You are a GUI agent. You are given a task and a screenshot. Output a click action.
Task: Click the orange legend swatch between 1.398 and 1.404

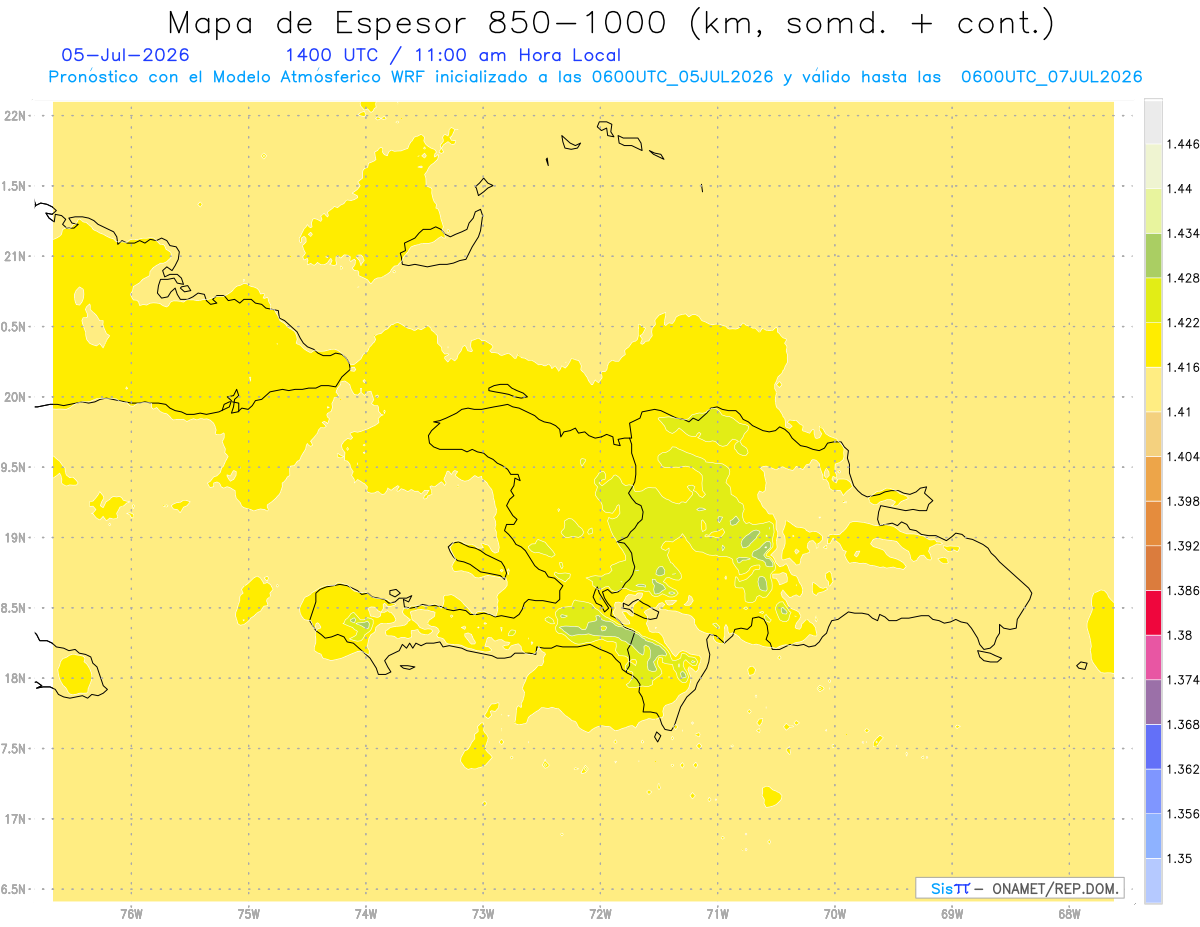coord(1153,479)
